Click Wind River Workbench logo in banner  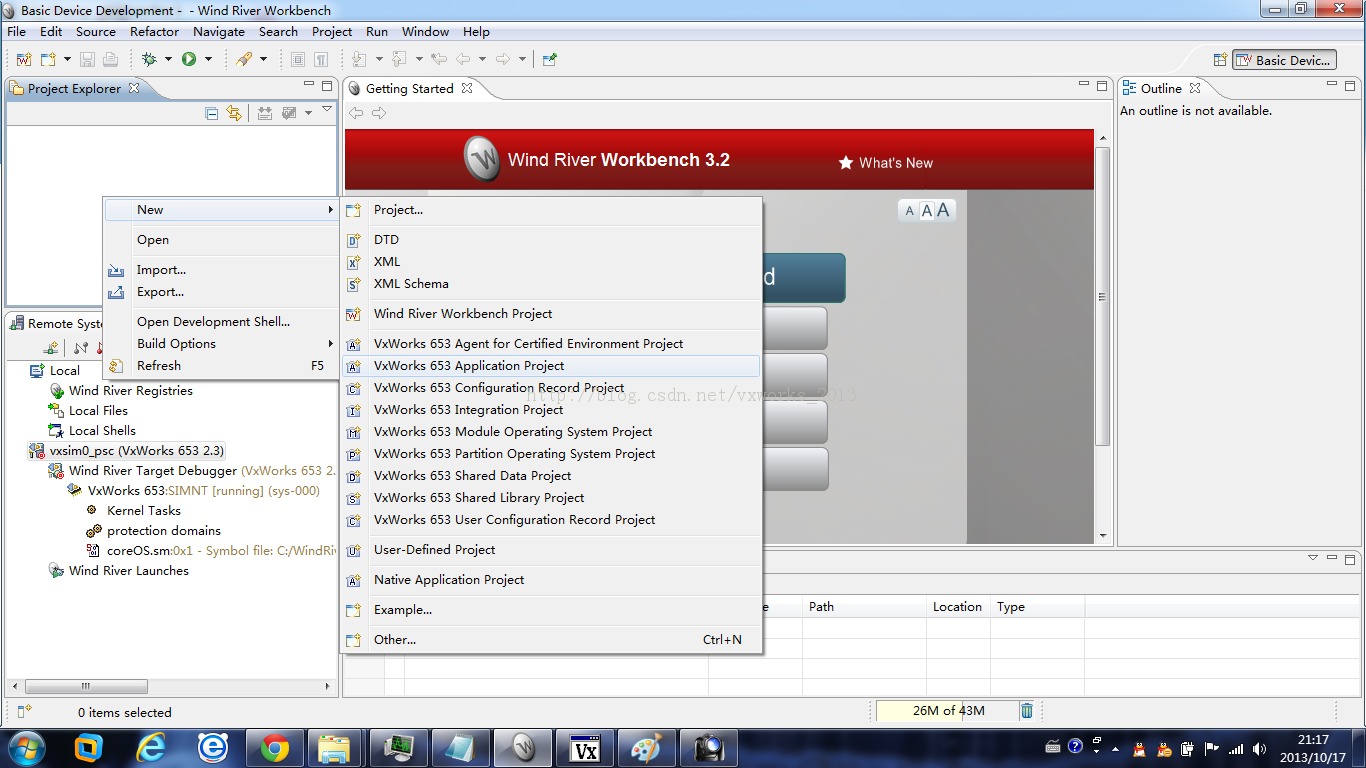tap(482, 159)
